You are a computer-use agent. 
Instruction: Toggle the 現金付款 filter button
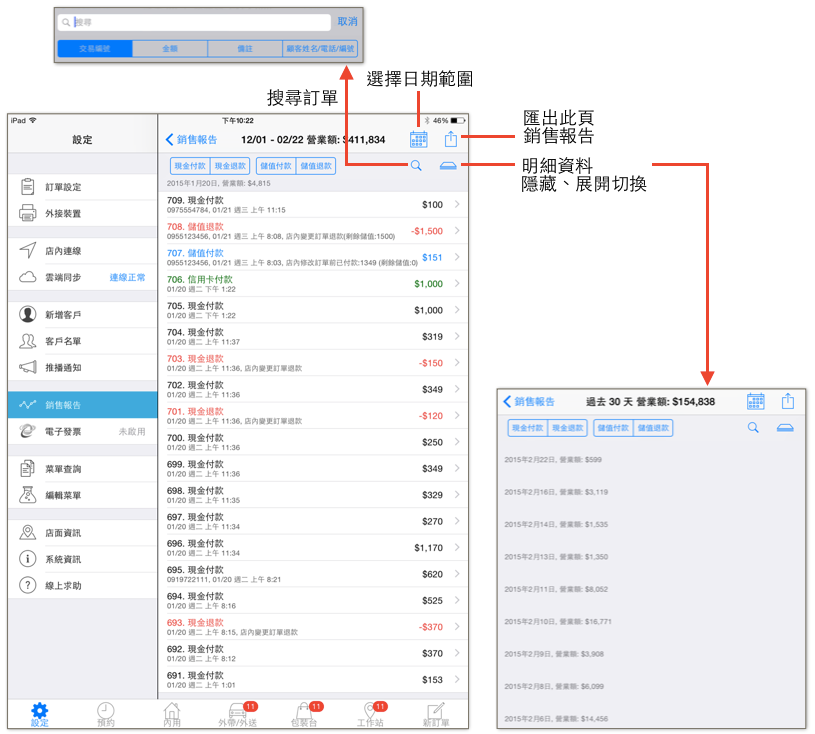[190, 166]
